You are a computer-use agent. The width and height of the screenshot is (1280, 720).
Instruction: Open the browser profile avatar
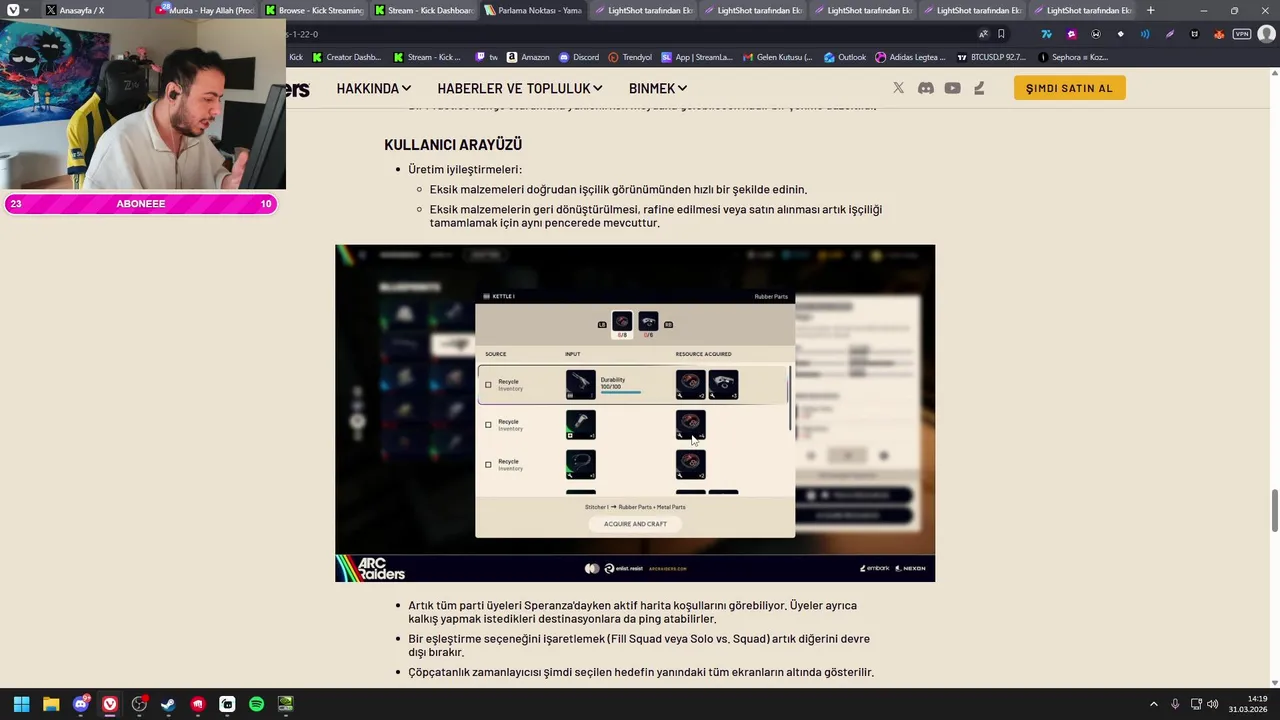[x=1267, y=34]
